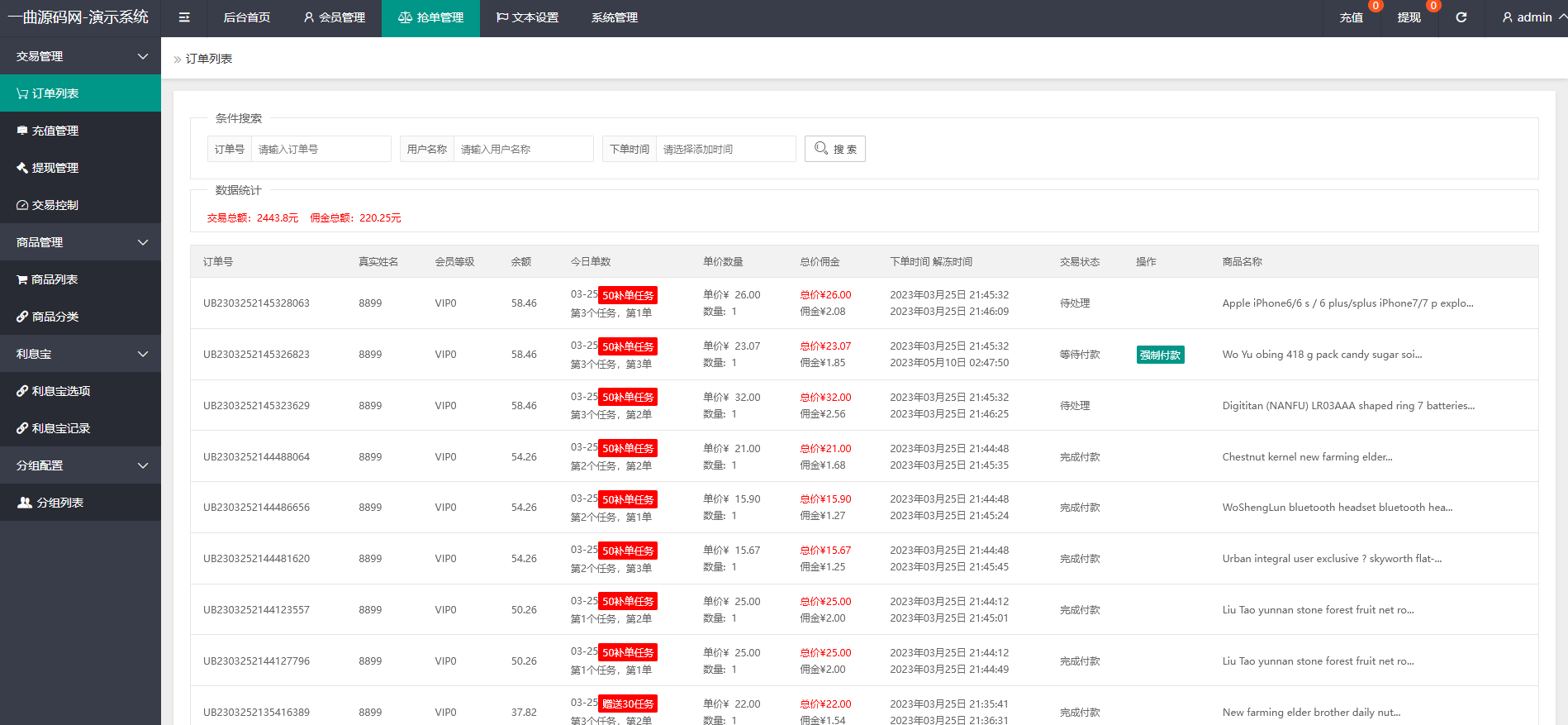Open the 下单时间 date picker field

point(725,149)
